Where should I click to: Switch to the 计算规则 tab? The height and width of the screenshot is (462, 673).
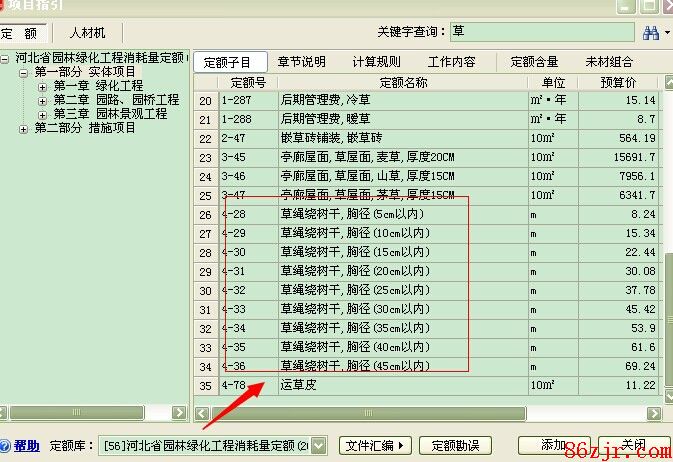tap(377, 62)
